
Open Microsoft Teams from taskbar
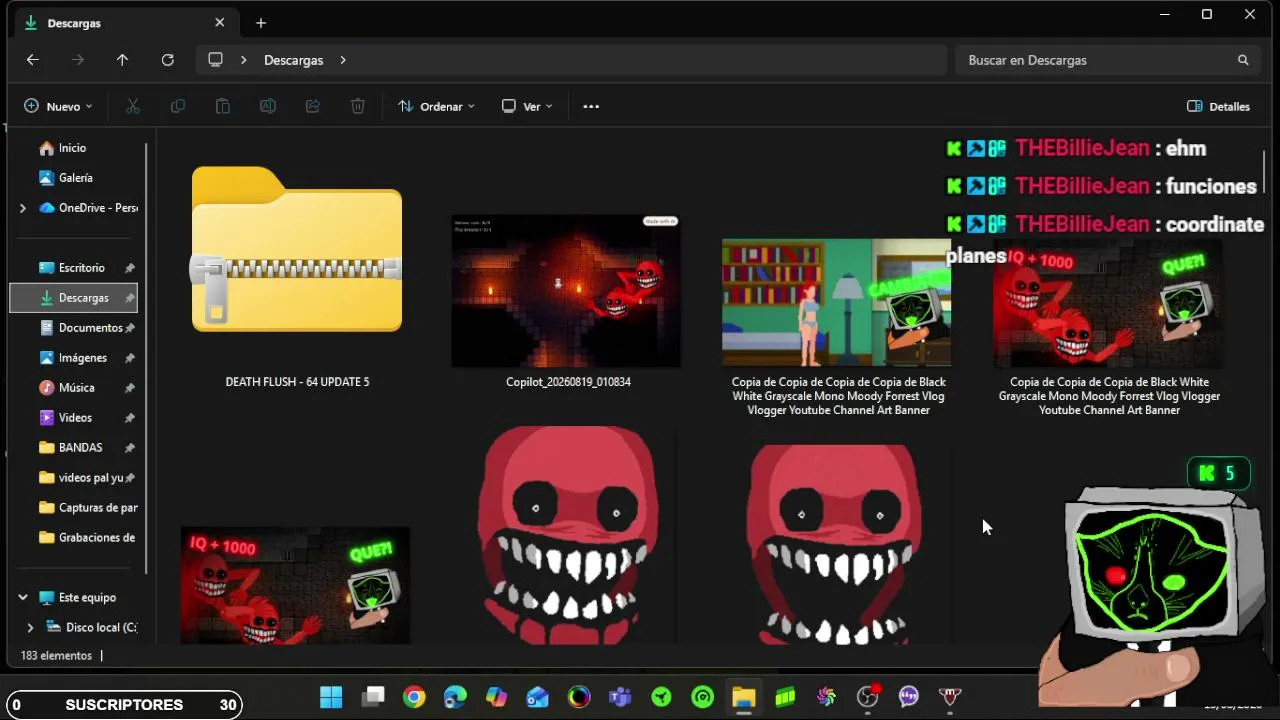(620, 697)
